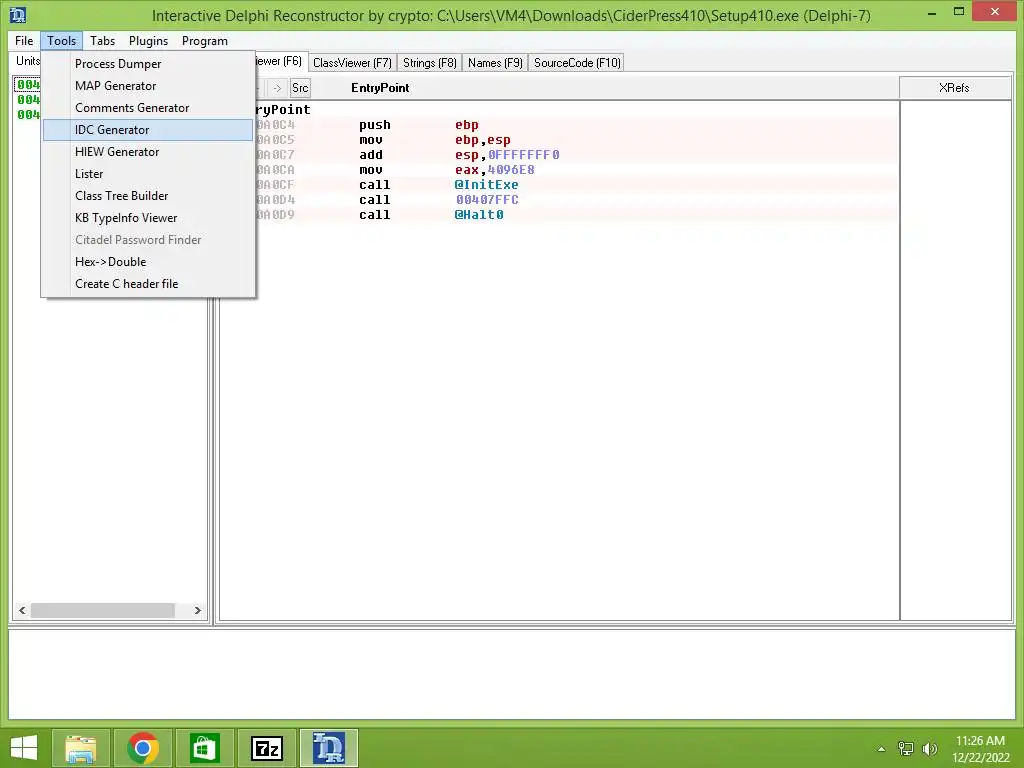
Task: Click IDC Generator menu item
Action: 148,130
